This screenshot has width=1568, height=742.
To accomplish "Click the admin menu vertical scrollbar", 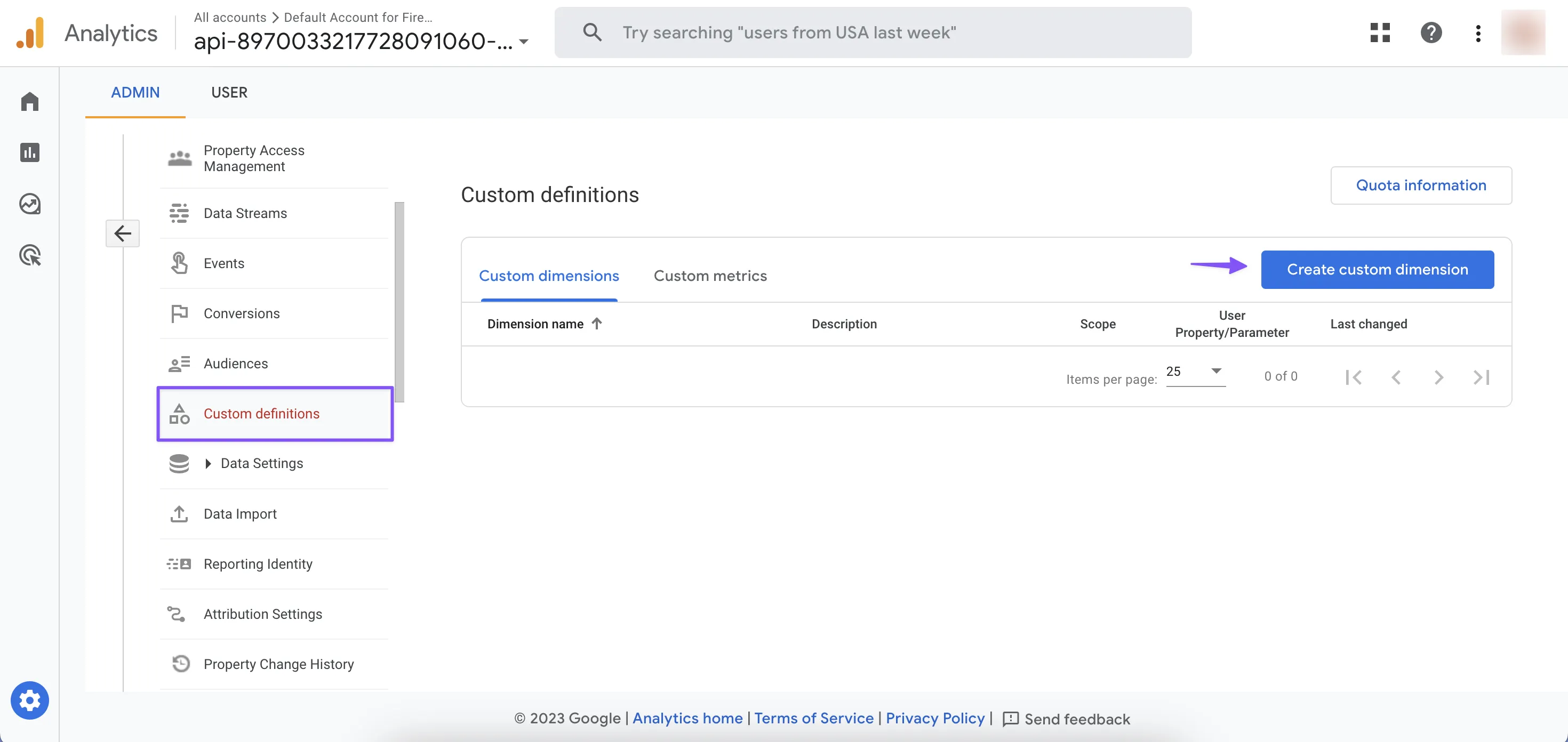I will pos(399,302).
